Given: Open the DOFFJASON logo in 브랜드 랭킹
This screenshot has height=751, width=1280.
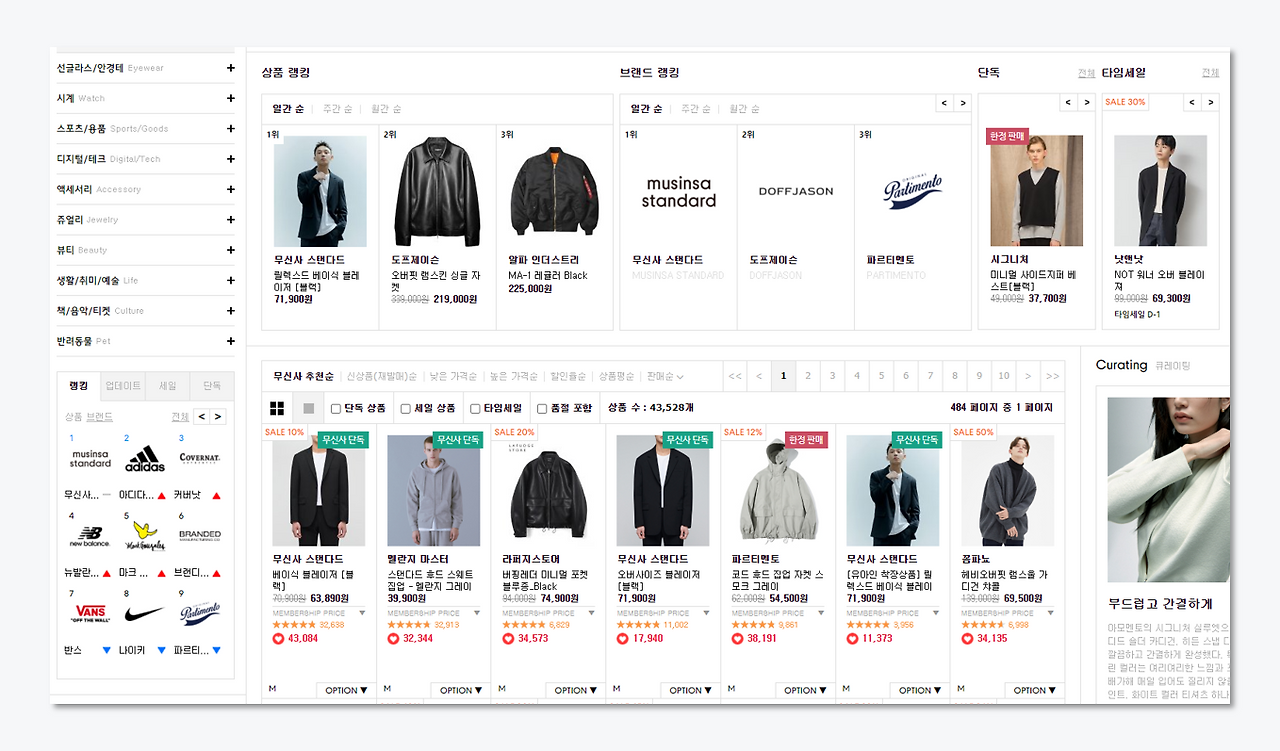Looking at the screenshot, I should (x=796, y=191).
